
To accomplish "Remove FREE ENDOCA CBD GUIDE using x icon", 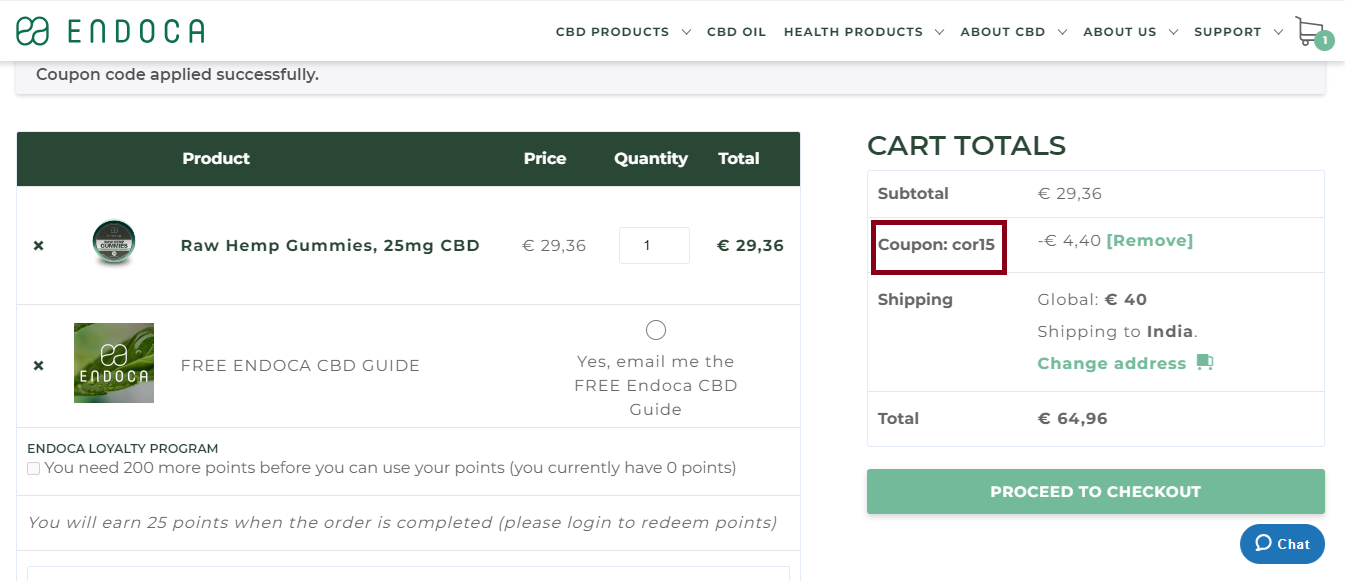I will [38, 365].
